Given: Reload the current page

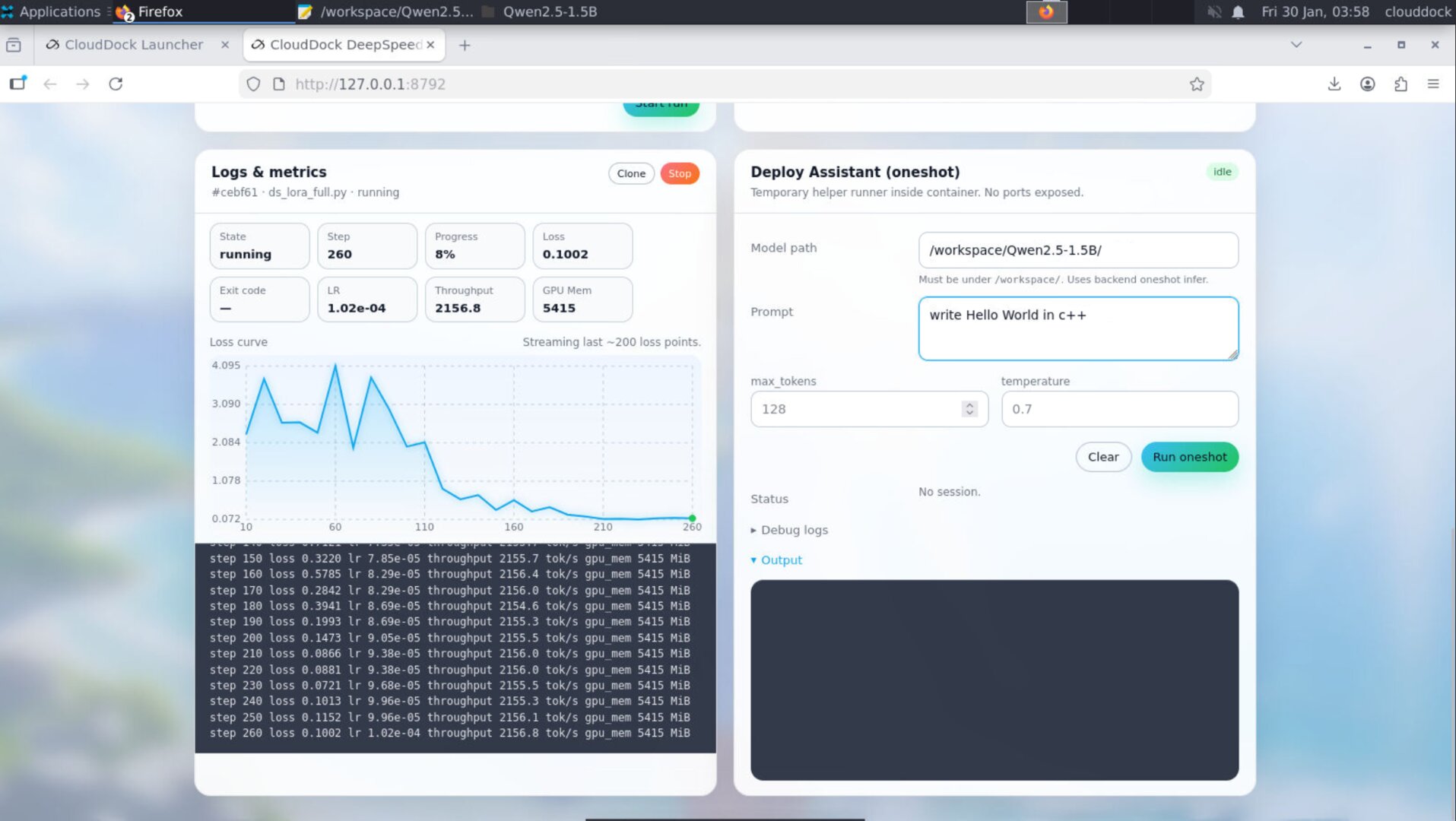Looking at the screenshot, I should pyautogui.click(x=115, y=84).
